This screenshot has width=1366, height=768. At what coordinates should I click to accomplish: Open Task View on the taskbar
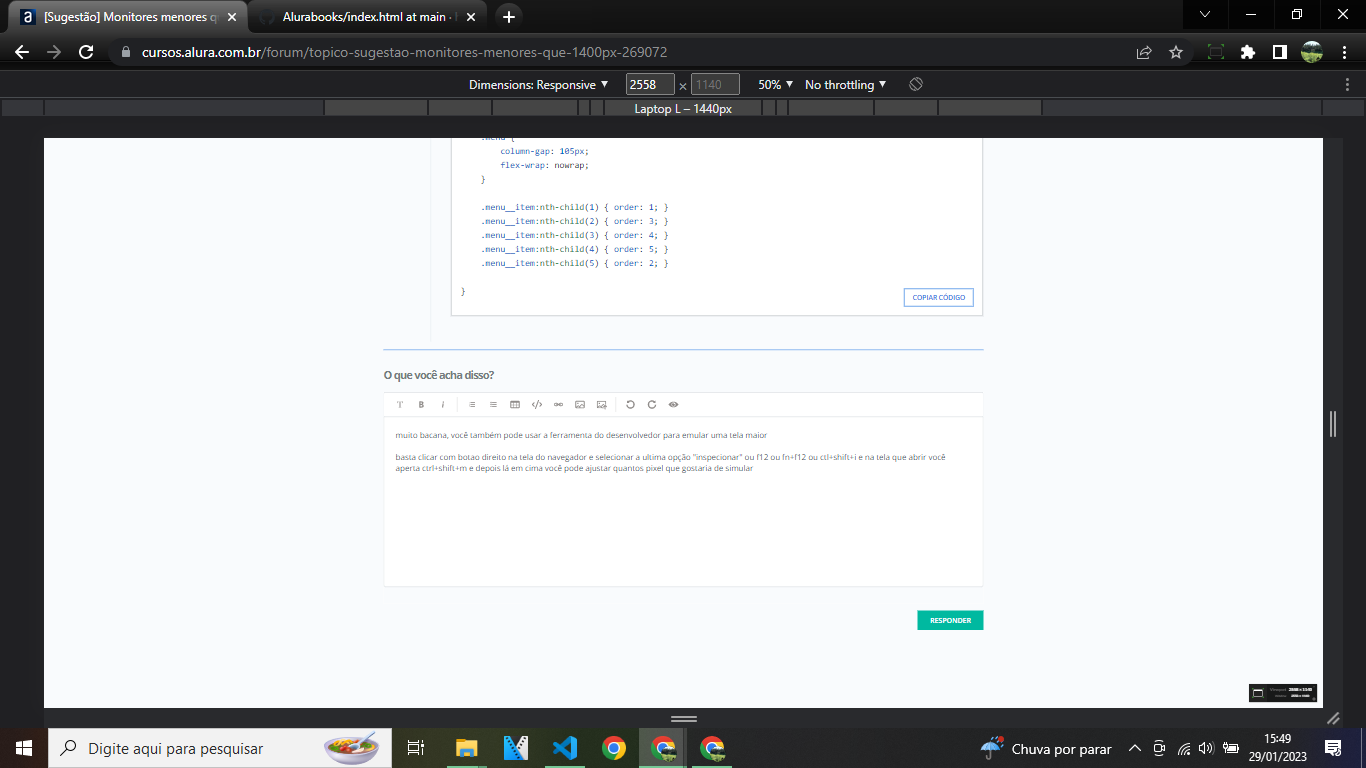(416, 748)
